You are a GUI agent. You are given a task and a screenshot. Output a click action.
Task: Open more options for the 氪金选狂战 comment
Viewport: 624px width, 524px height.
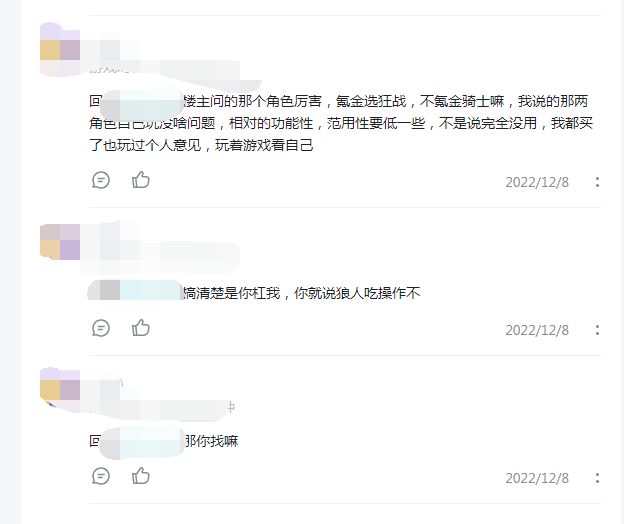coord(597,182)
